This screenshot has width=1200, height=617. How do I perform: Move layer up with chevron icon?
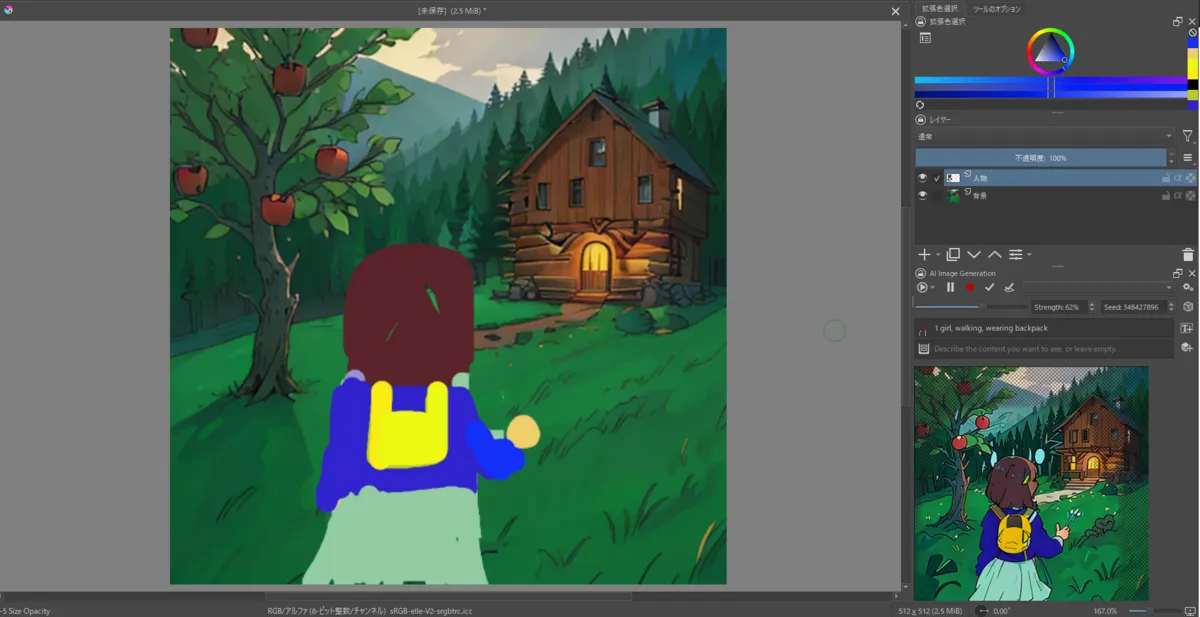click(x=994, y=255)
